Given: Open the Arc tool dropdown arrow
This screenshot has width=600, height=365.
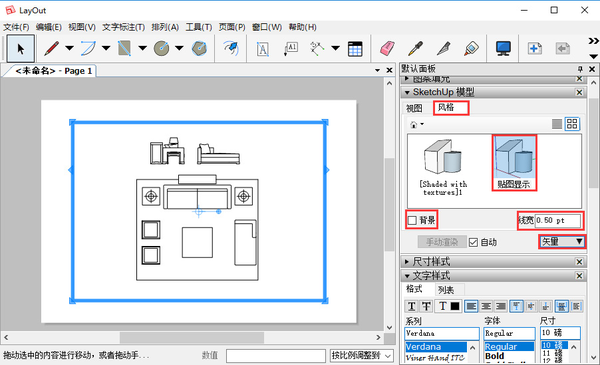Looking at the screenshot, I should pyautogui.click(x=106, y=48).
